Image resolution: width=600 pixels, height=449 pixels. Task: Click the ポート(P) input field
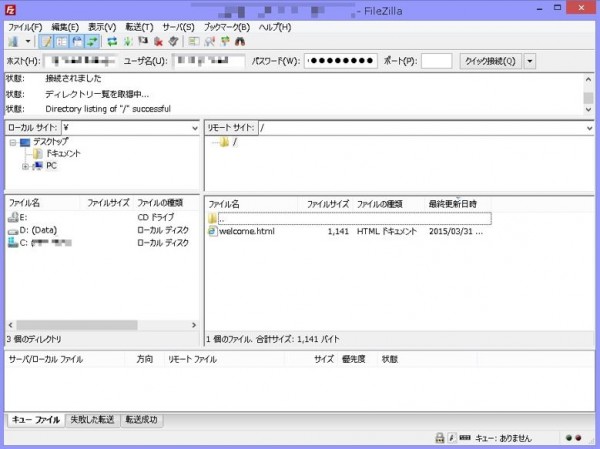point(436,61)
